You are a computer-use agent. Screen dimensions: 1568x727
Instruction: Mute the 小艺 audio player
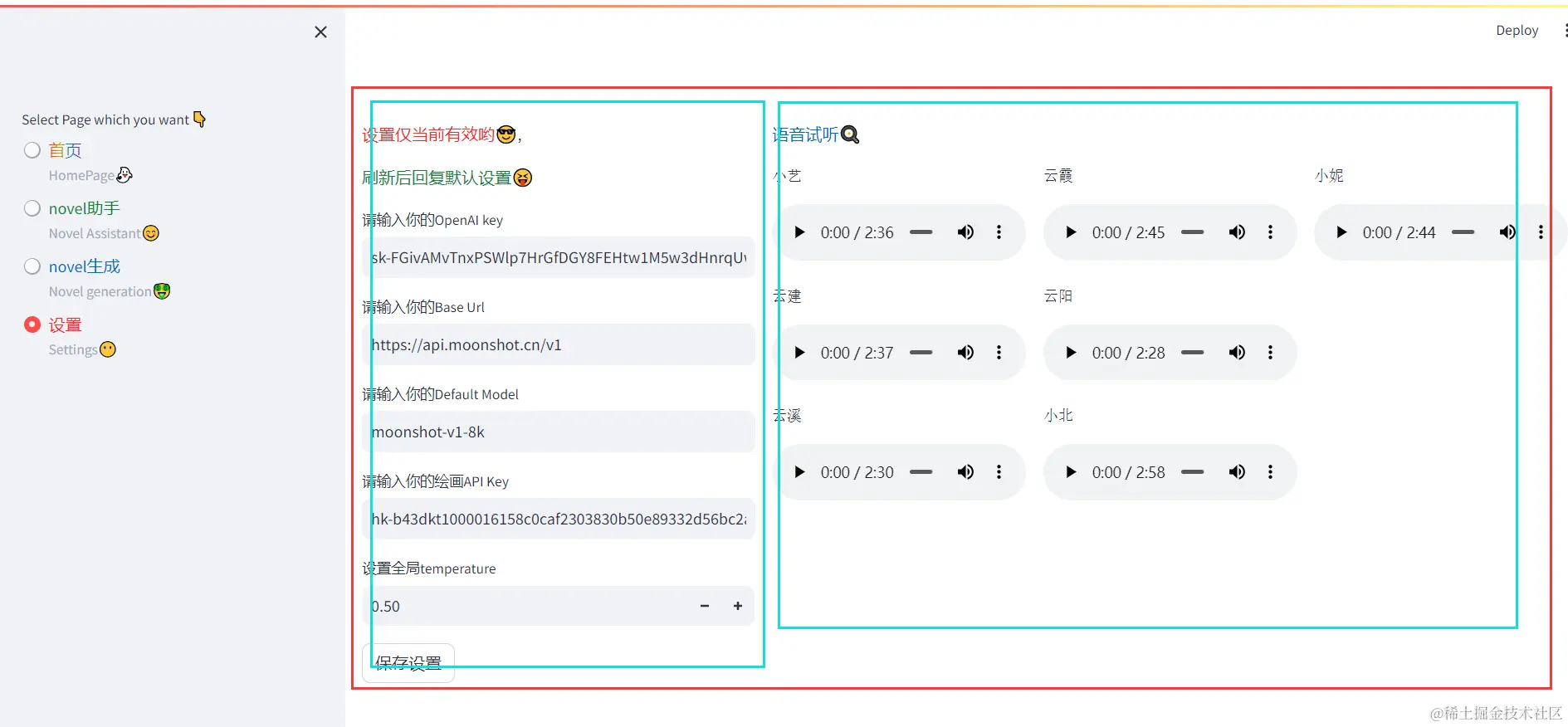[x=965, y=232]
